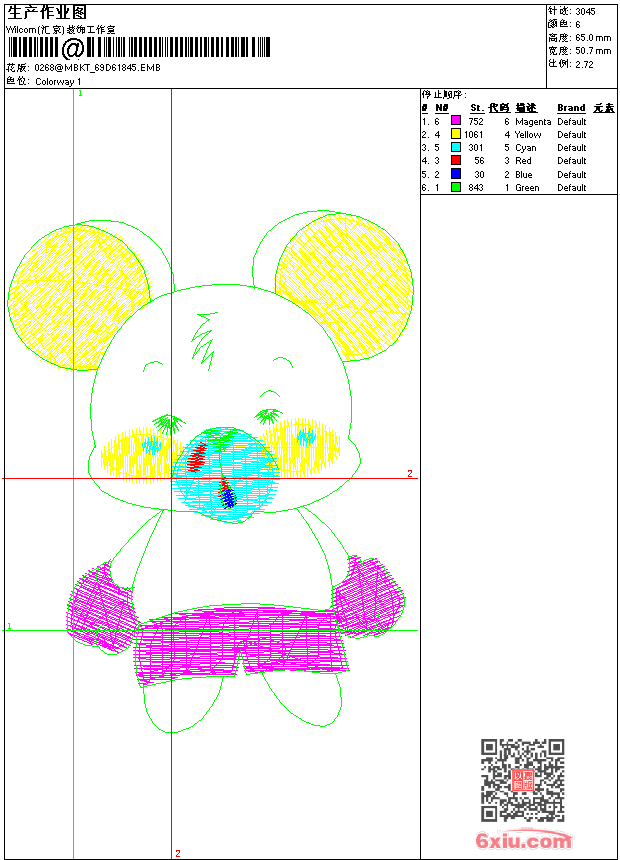Click the '元素' element column header
This screenshot has width=620, height=860.
tap(604, 108)
